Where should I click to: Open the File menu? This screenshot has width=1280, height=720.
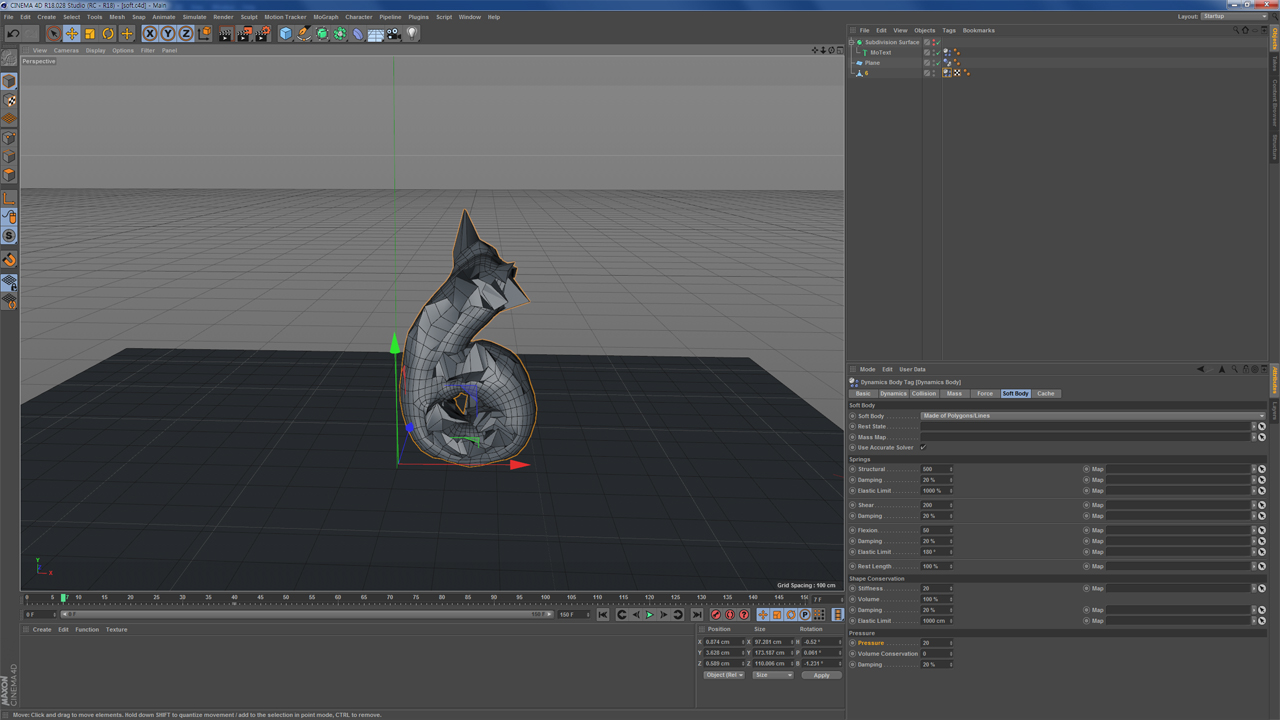tap(9, 17)
